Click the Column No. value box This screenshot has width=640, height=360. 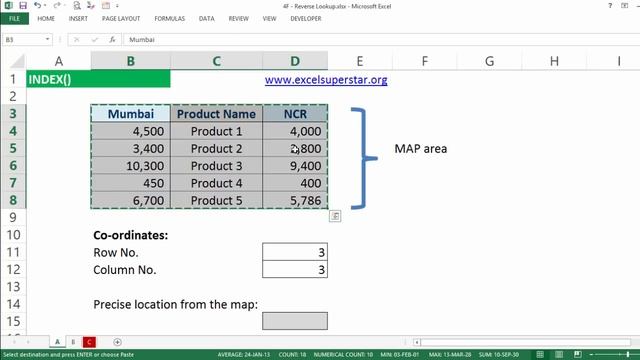point(295,269)
